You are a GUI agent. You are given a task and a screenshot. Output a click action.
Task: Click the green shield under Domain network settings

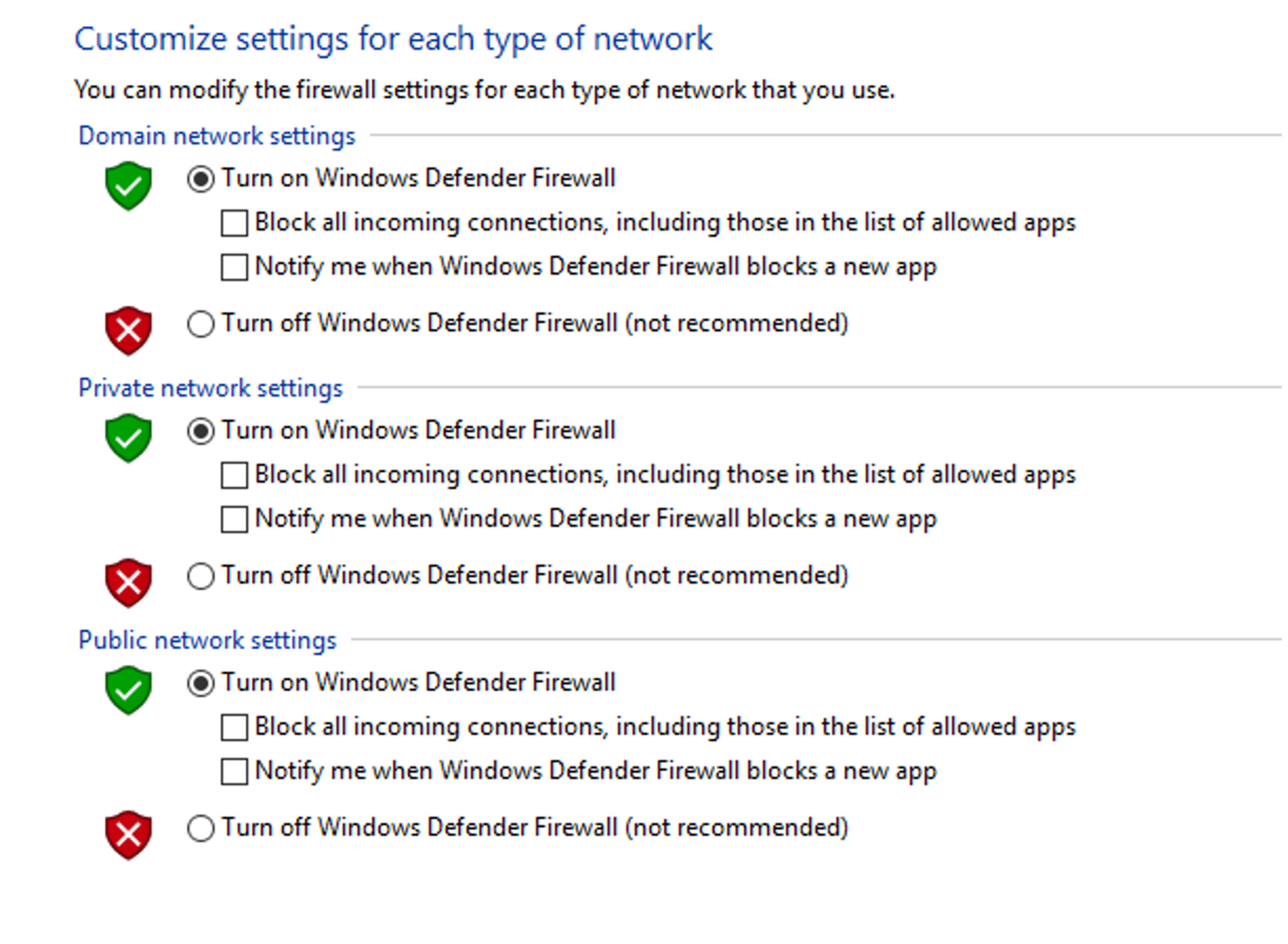128,186
